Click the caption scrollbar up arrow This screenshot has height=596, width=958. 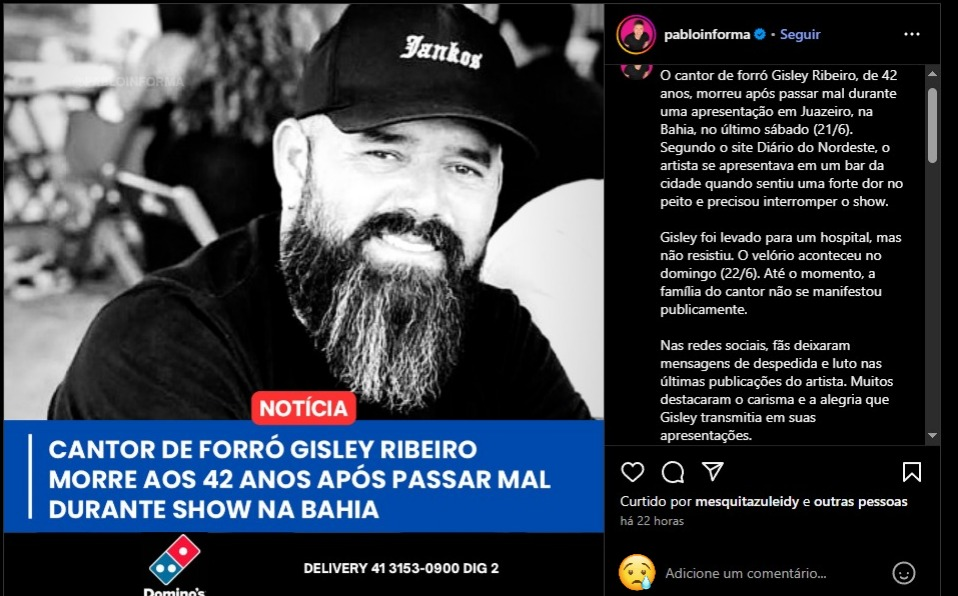932,73
